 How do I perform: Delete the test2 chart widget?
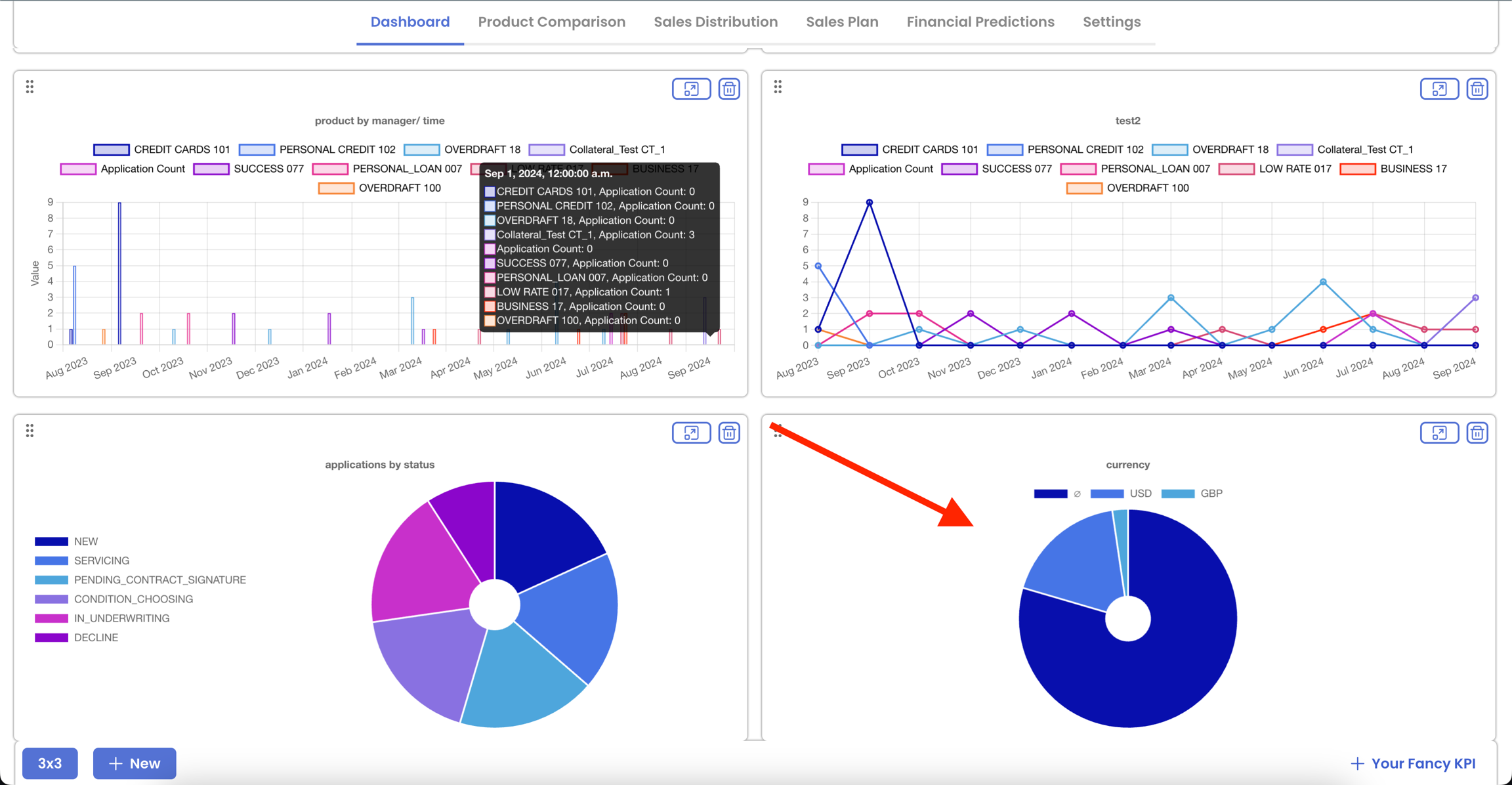pyautogui.click(x=1477, y=89)
